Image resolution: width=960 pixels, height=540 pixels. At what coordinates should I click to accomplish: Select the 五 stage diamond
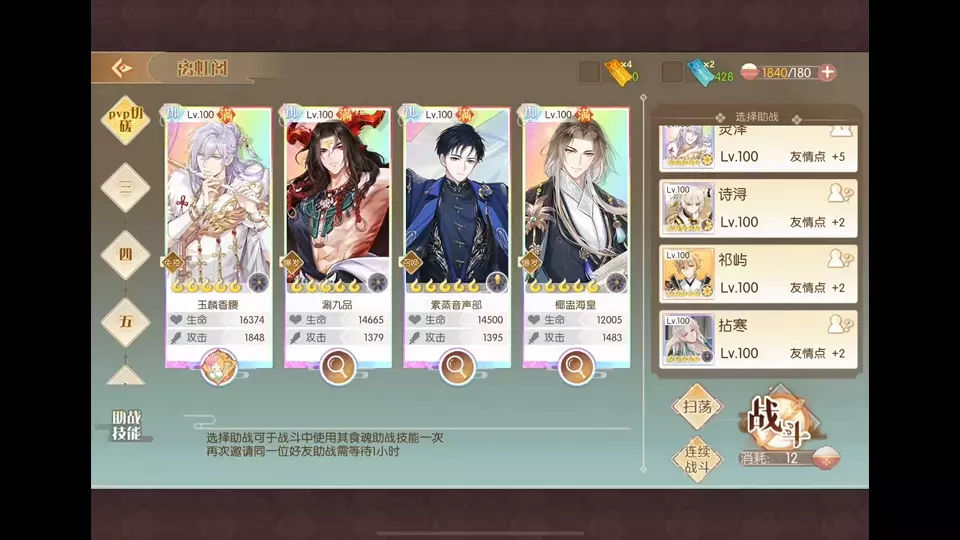(126, 322)
